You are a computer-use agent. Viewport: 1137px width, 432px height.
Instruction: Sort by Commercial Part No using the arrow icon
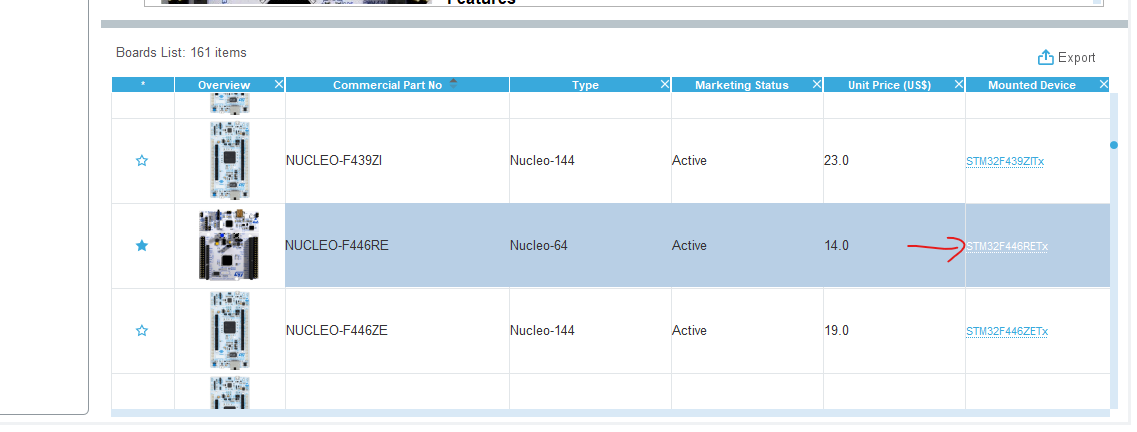click(x=453, y=83)
